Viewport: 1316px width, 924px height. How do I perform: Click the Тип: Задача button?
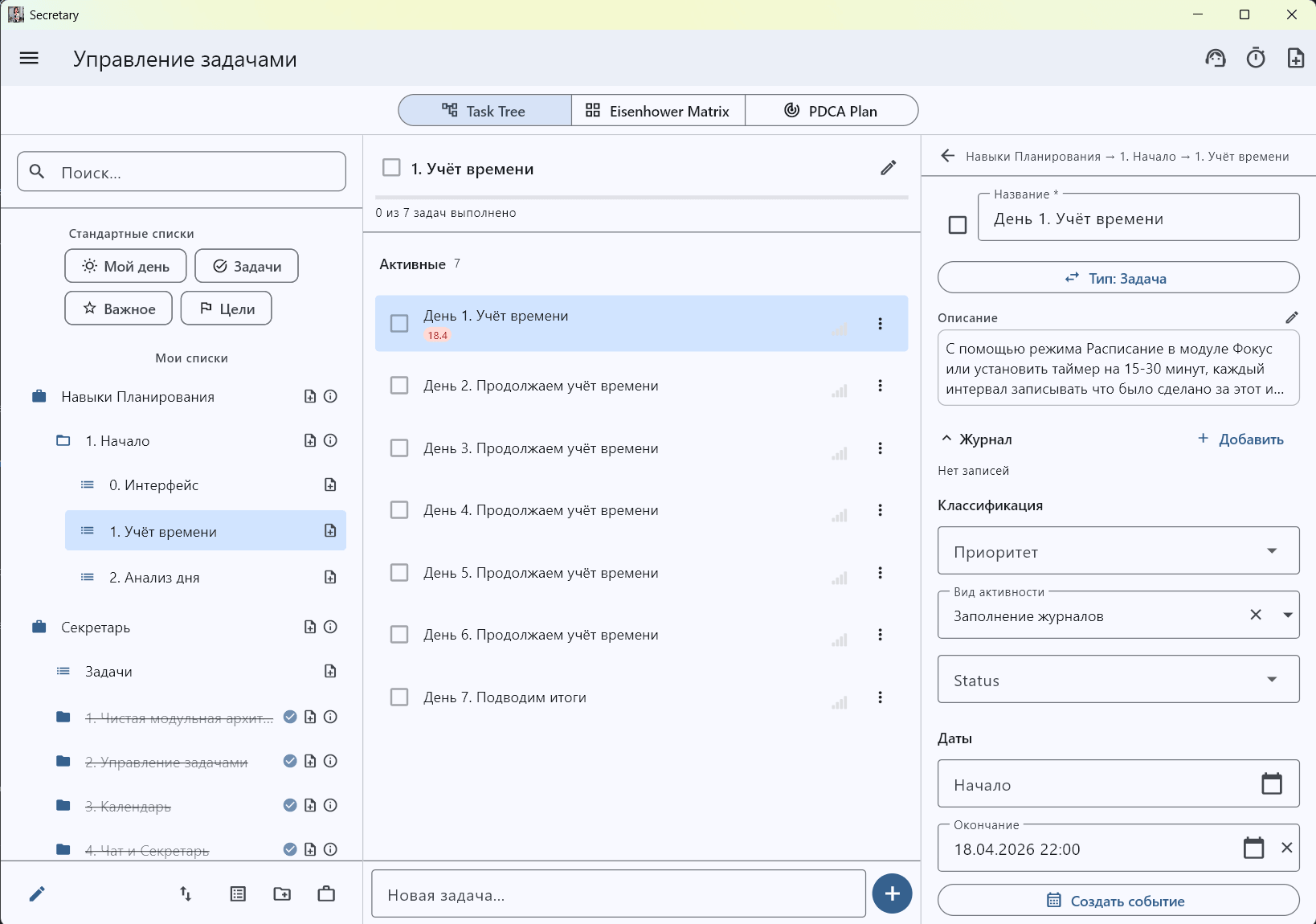click(1118, 278)
